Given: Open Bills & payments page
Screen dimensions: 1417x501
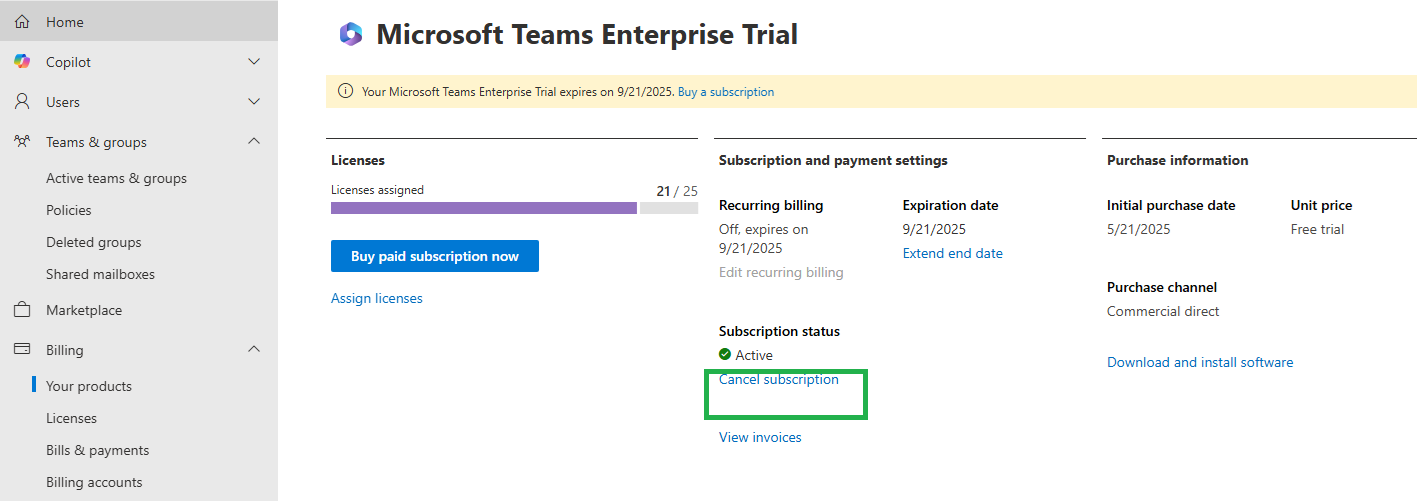Looking at the screenshot, I should [97, 450].
